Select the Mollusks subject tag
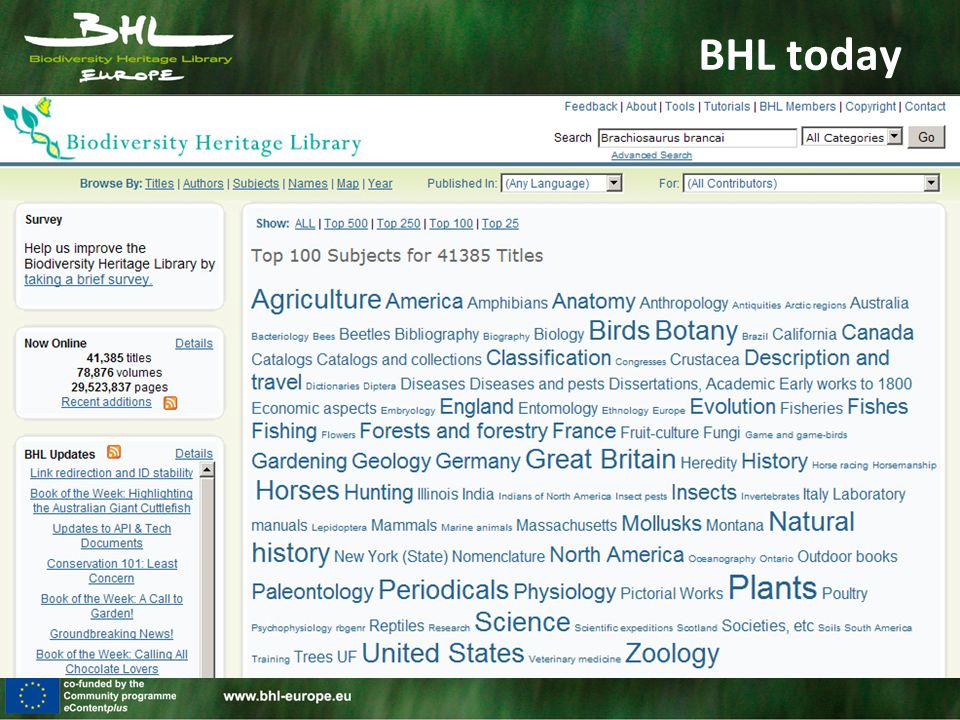 tap(661, 523)
